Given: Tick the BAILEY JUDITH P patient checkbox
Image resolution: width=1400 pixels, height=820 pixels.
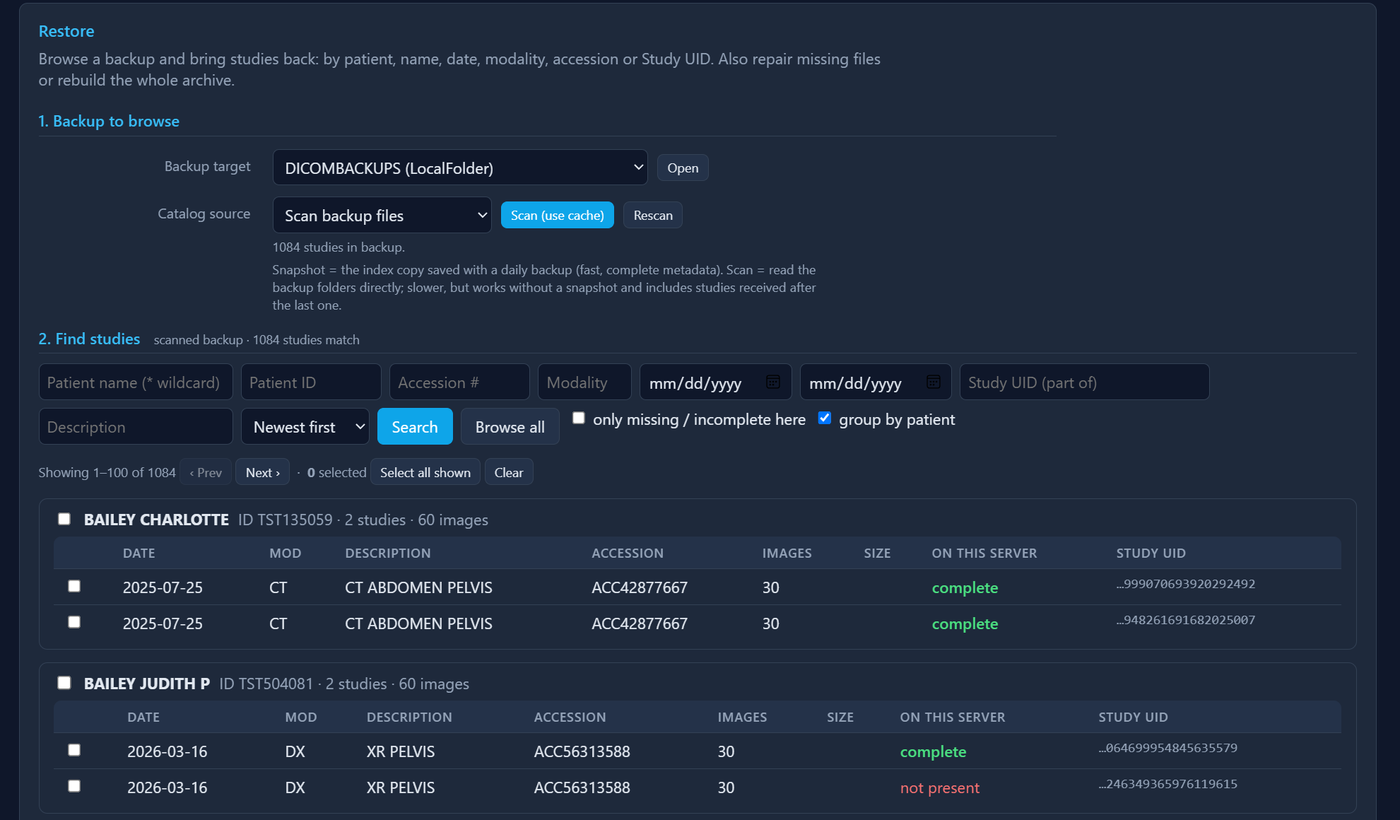Looking at the screenshot, I should [64, 683].
